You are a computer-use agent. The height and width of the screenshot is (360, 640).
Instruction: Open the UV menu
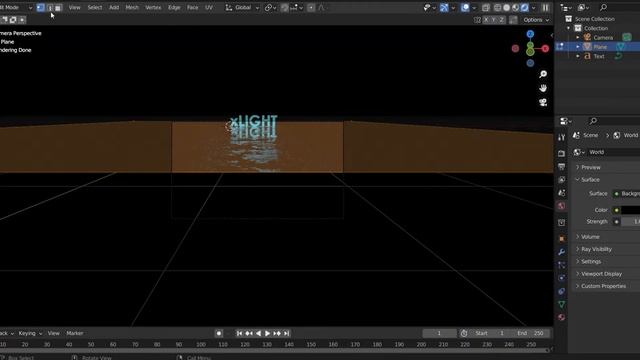coord(209,7)
